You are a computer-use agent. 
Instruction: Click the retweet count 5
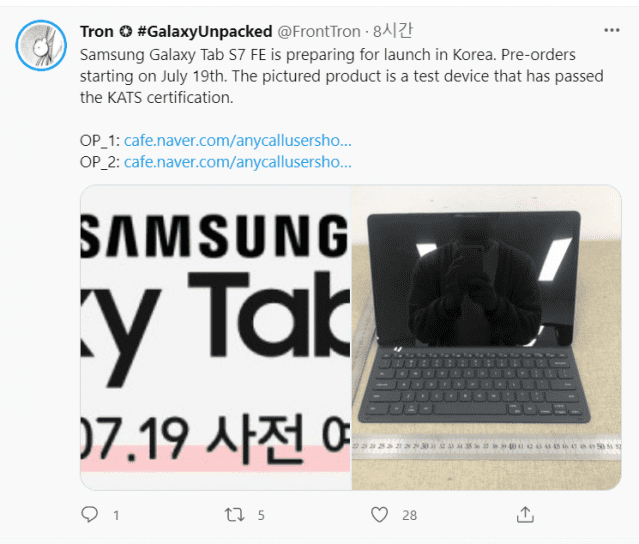pyautogui.click(x=261, y=515)
